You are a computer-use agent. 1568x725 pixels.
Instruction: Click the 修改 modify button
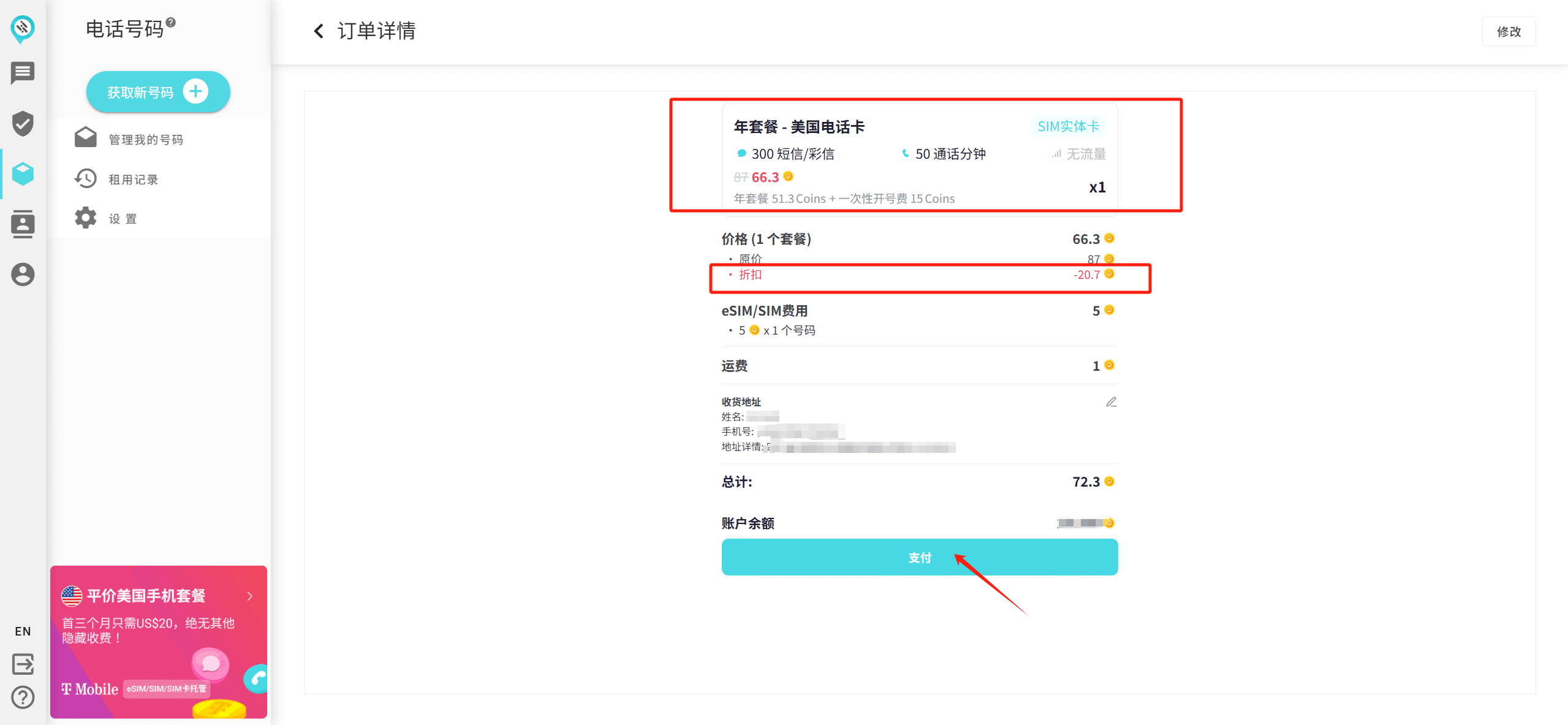click(x=1509, y=31)
